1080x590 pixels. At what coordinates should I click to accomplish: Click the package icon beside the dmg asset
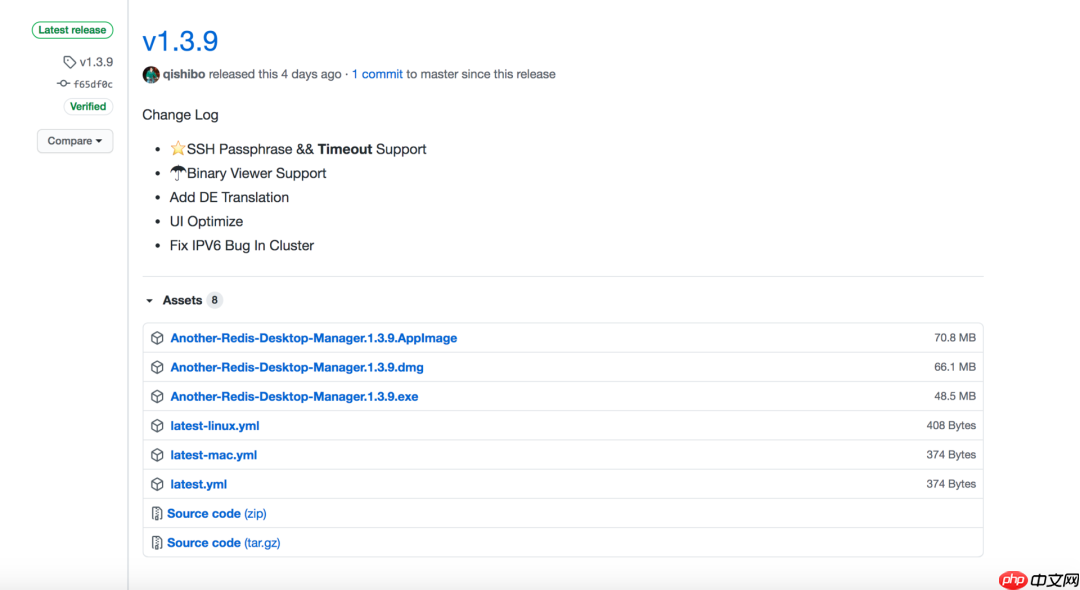coord(157,367)
